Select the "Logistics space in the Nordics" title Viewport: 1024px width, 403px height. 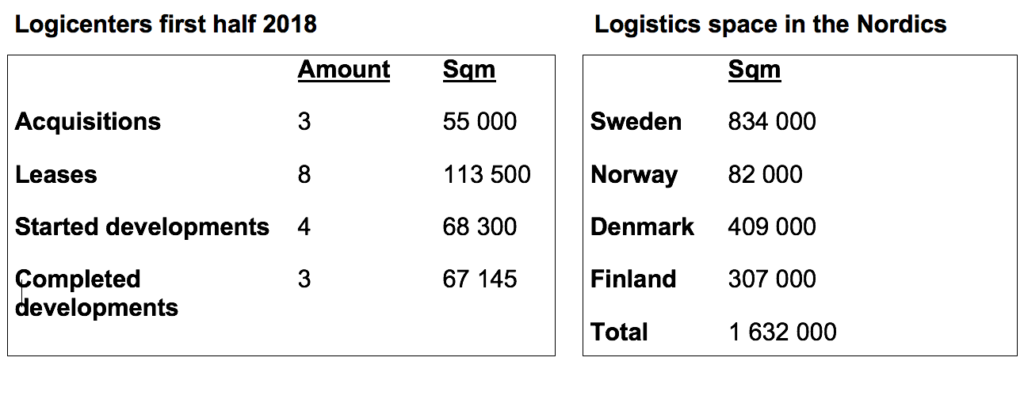(770, 24)
